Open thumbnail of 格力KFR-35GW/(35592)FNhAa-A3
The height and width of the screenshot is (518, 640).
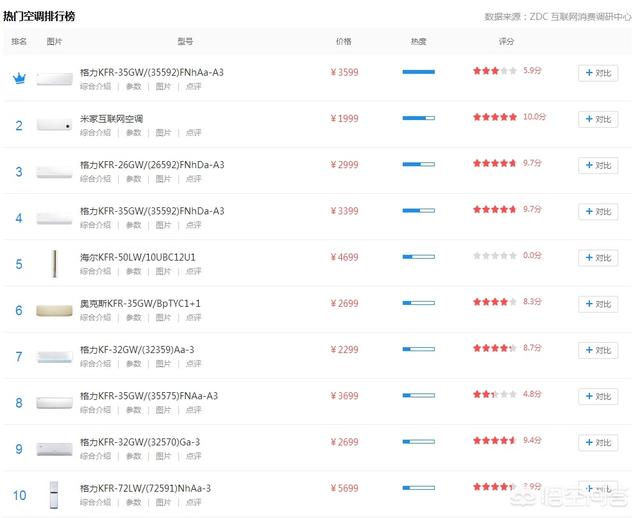pos(54,78)
